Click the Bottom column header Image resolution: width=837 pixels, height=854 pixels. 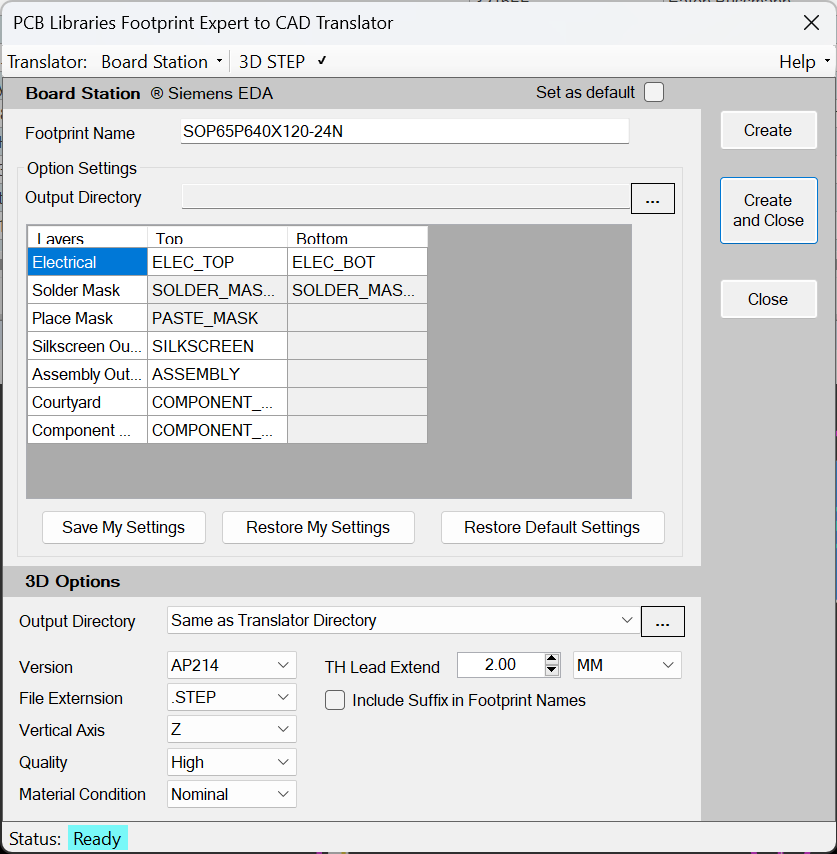[x=357, y=237]
